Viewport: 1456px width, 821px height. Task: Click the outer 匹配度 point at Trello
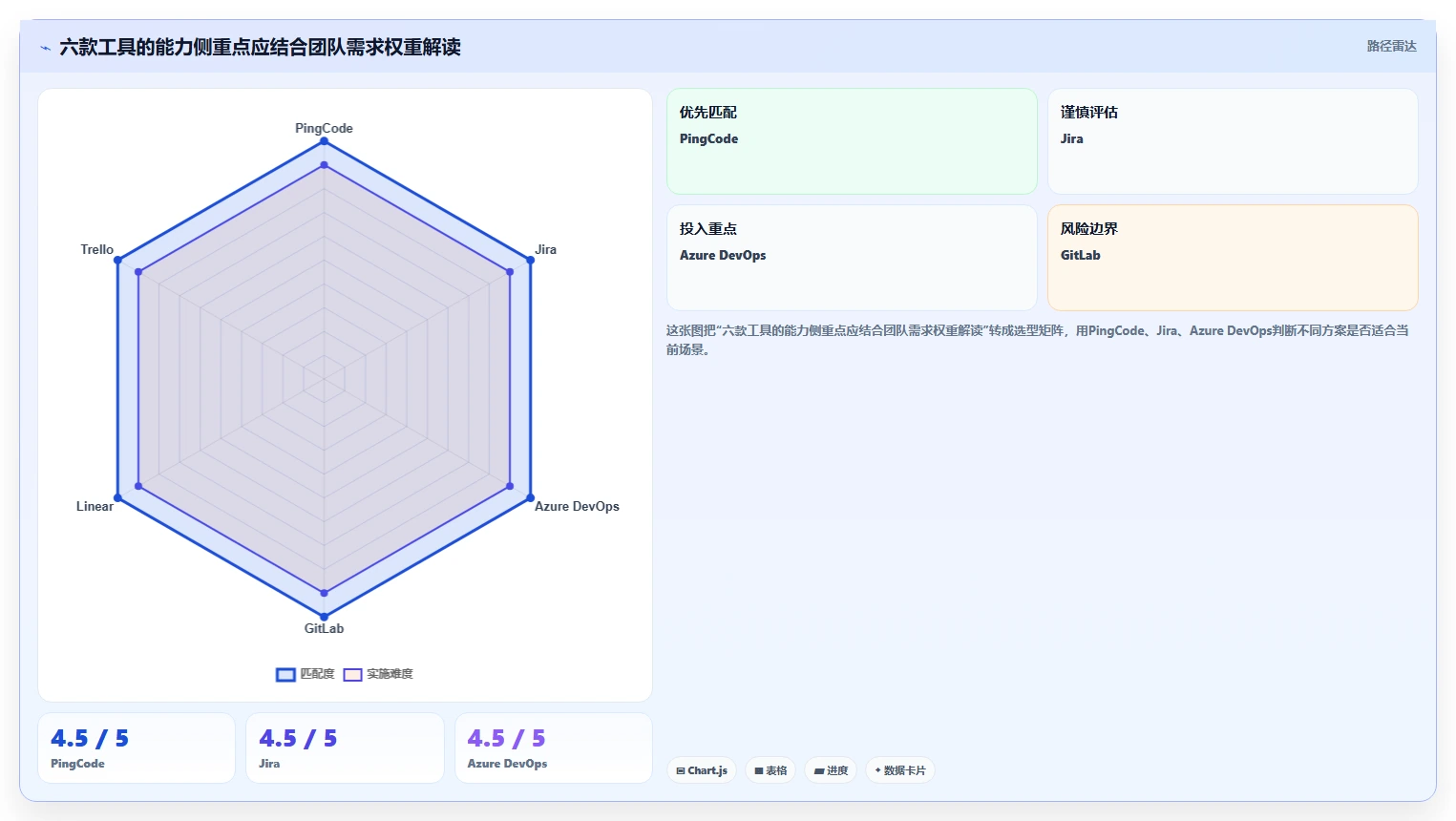coord(117,260)
